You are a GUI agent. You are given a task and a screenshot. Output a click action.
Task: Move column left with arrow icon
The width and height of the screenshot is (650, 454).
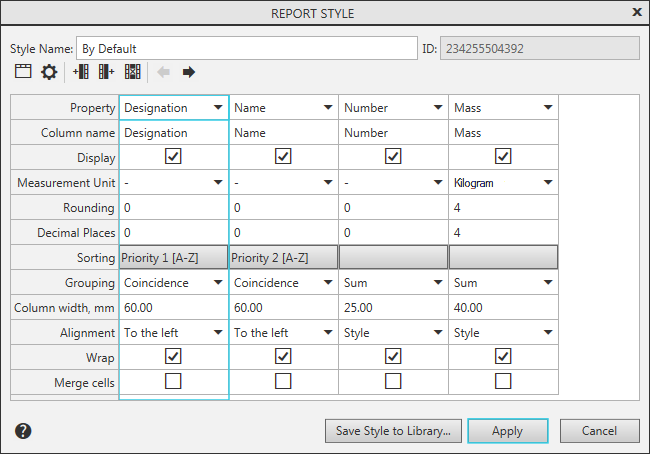click(163, 72)
